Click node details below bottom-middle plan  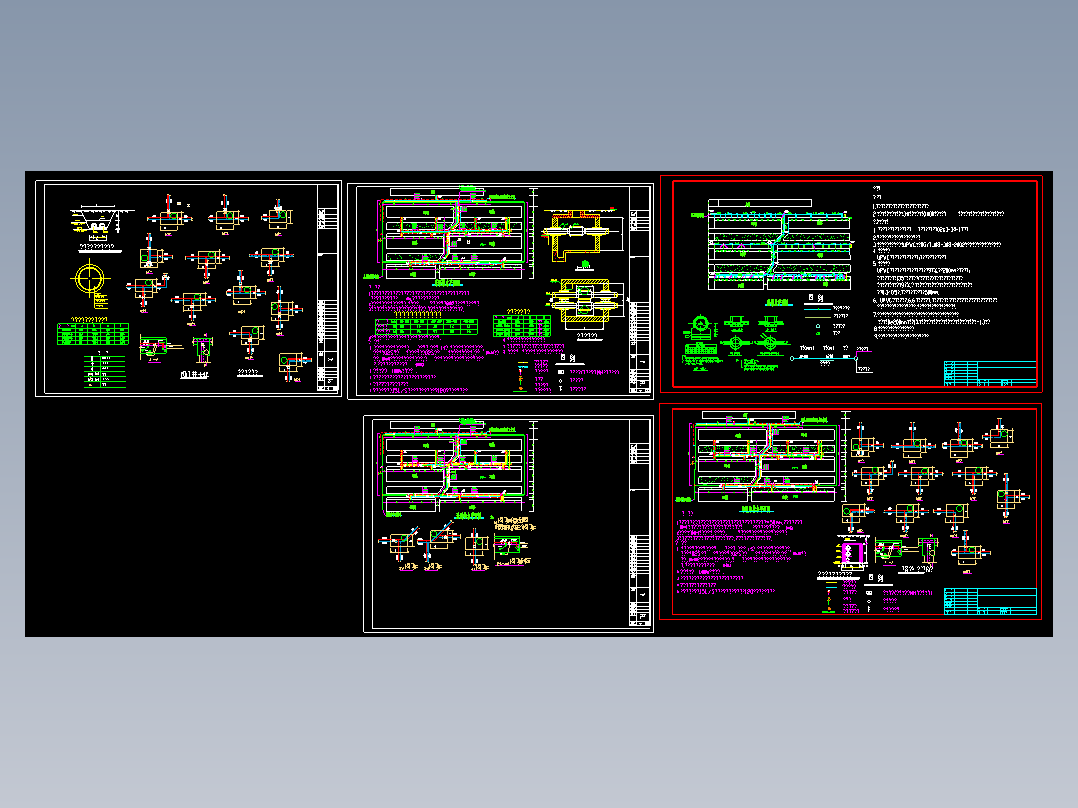pyautogui.click(x=457, y=545)
